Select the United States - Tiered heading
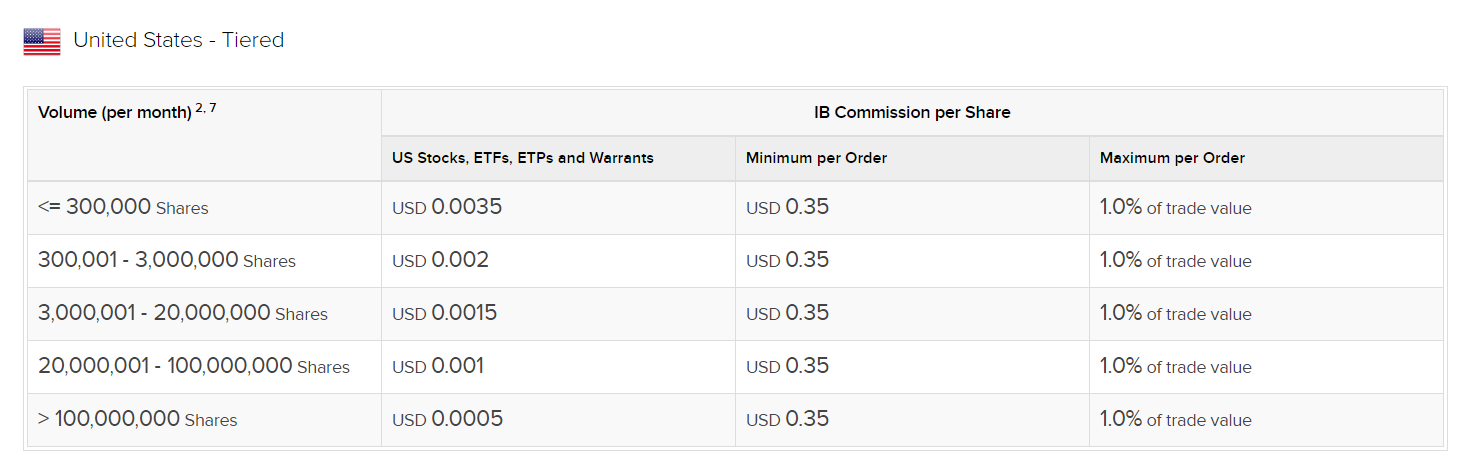This screenshot has width=1466, height=464. point(179,40)
